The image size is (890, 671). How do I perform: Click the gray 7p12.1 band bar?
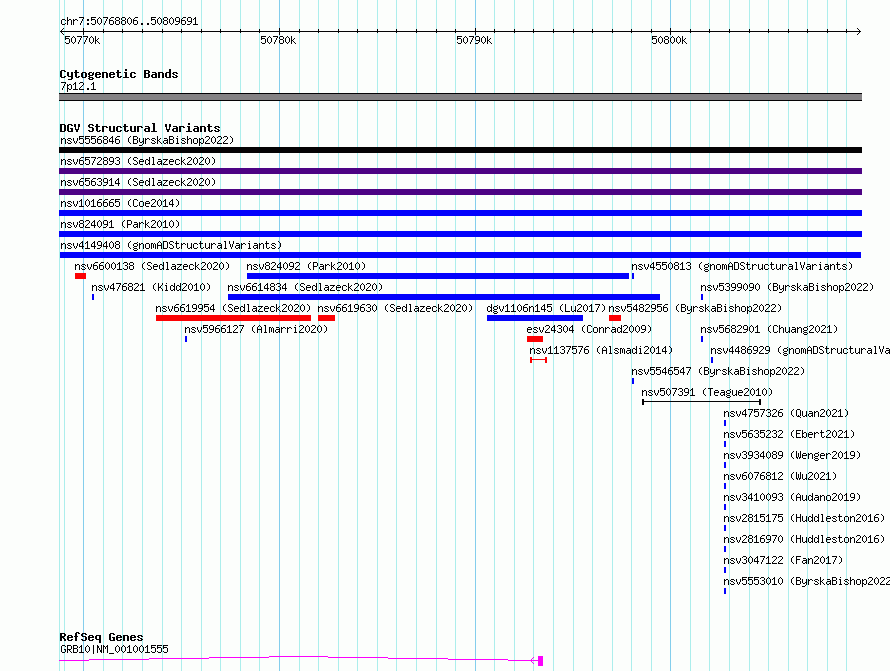pyautogui.click(x=460, y=97)
